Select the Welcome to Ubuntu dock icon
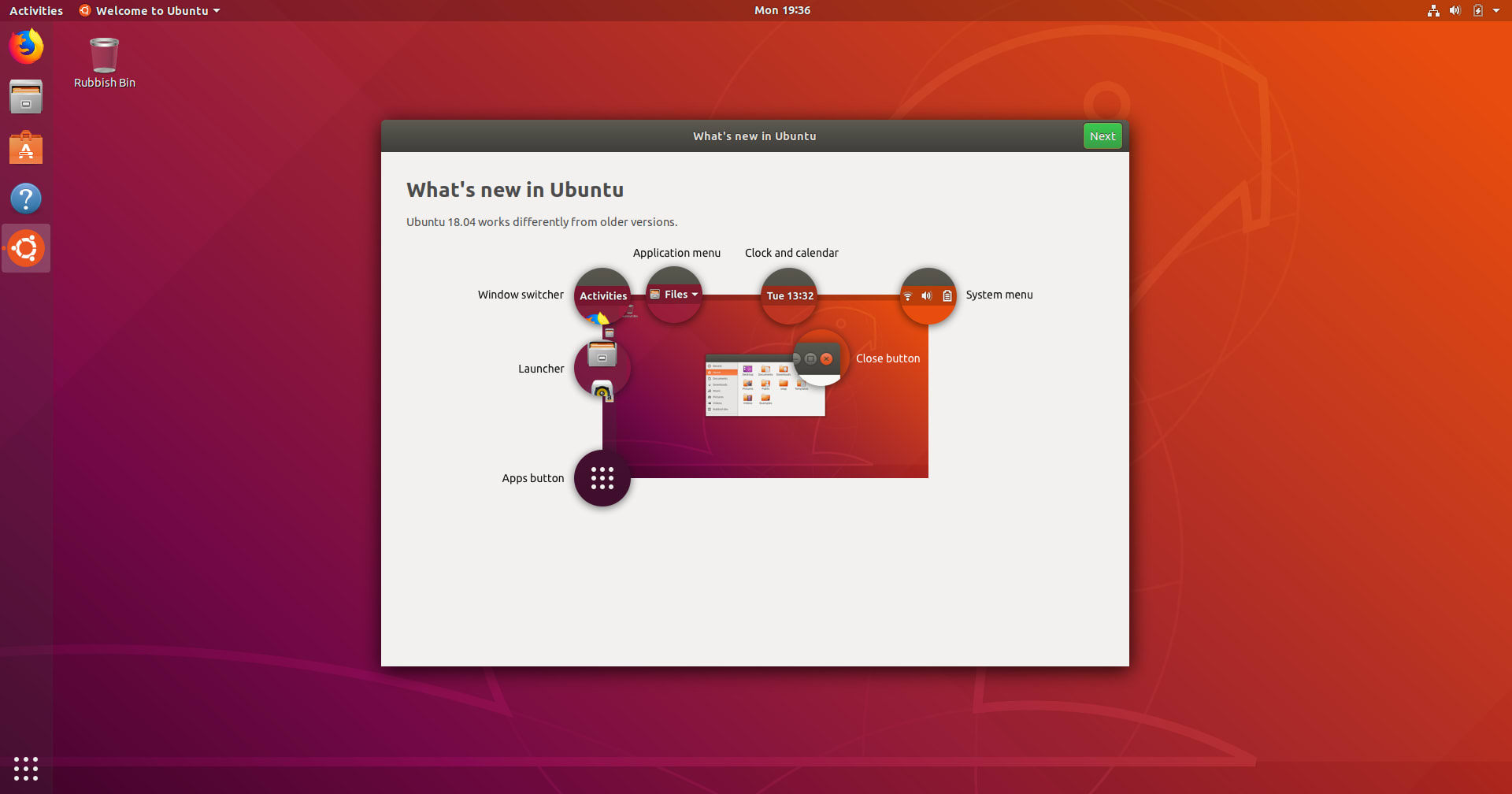Screen dimensions: 1512x794 point(26,248)
